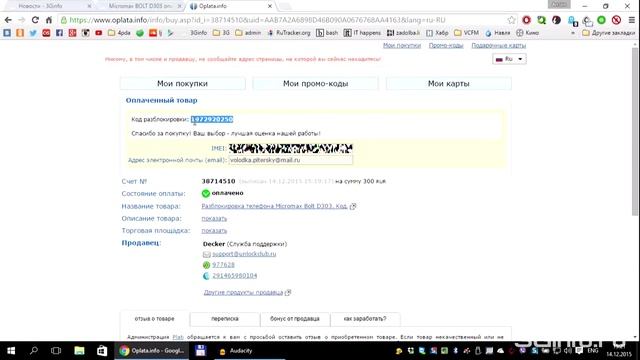Screen dimensions: 640x360
Task: Open the red blocked-sign extension icon
Action: [x=616, y=20]
